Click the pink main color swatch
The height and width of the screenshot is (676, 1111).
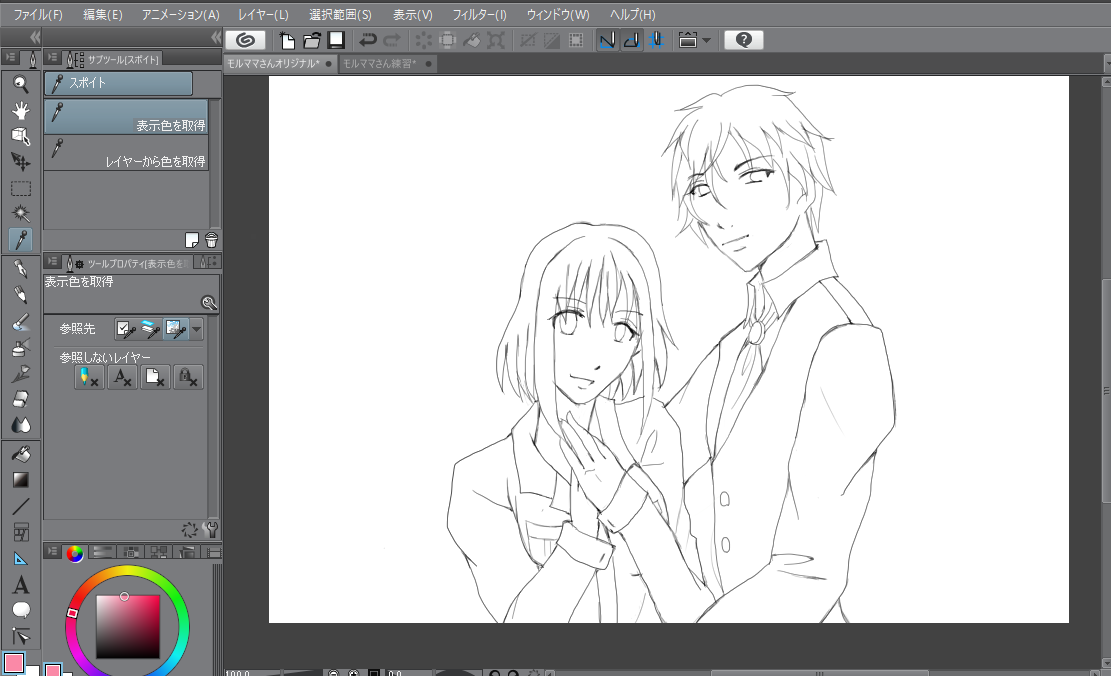(x=13, y=663)
